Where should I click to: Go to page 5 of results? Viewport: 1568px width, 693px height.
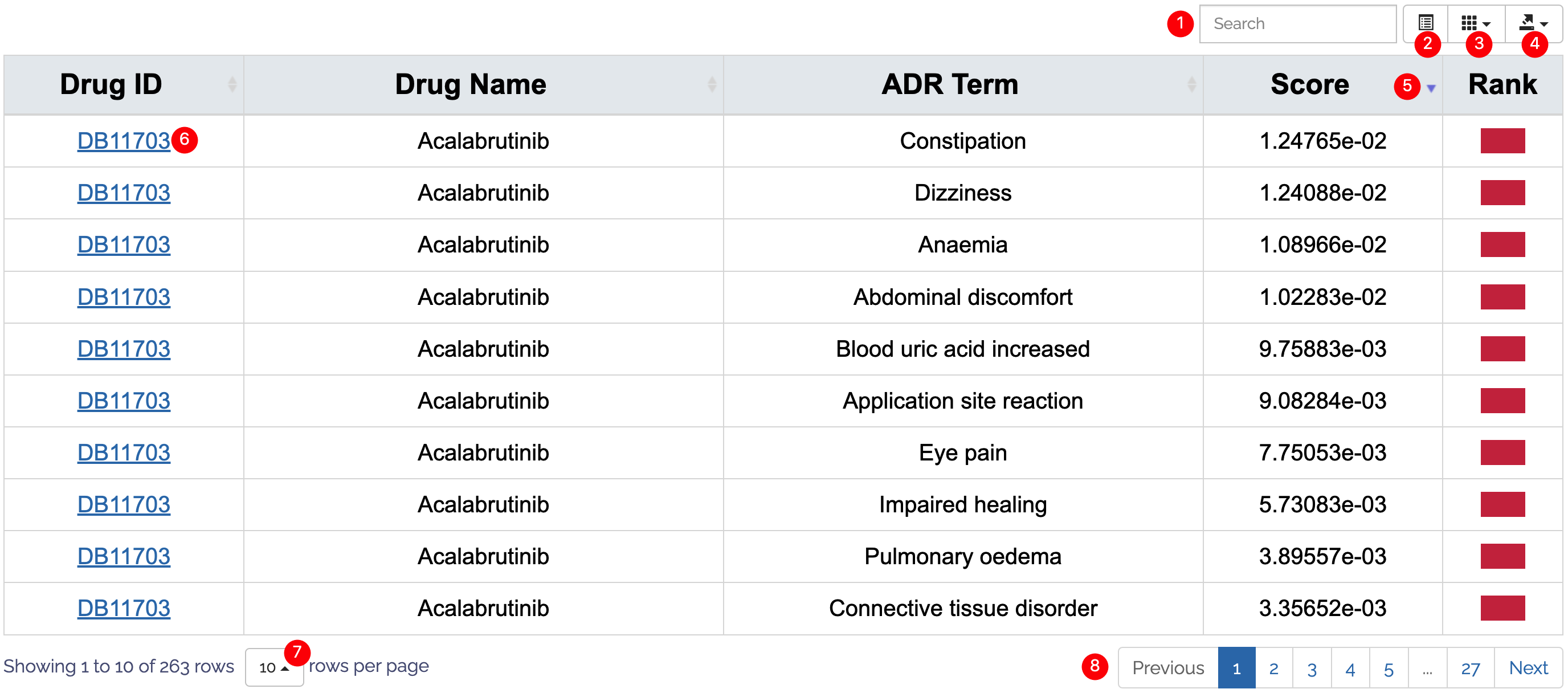[x=1389, y=668]
